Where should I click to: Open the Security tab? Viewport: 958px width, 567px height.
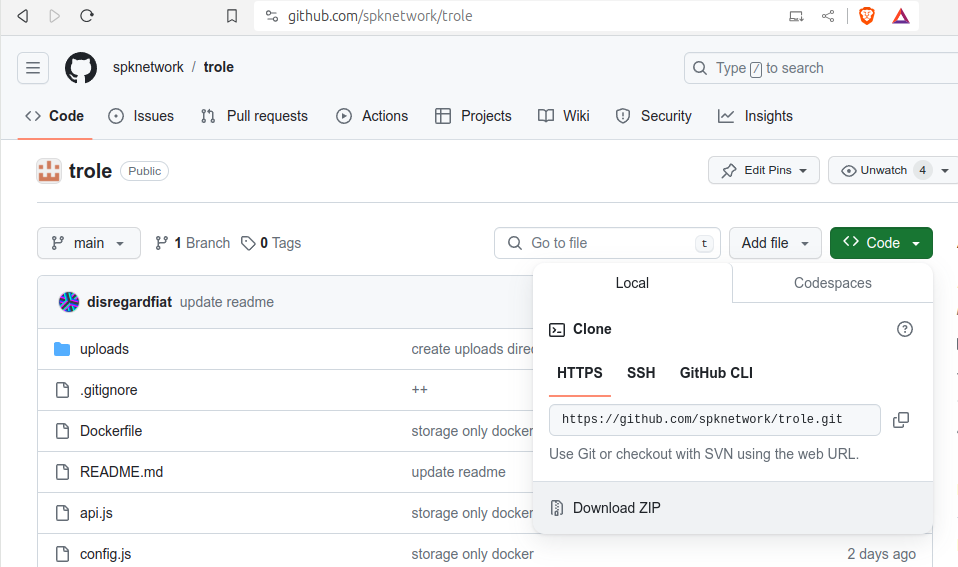click(x=654, y=116)
